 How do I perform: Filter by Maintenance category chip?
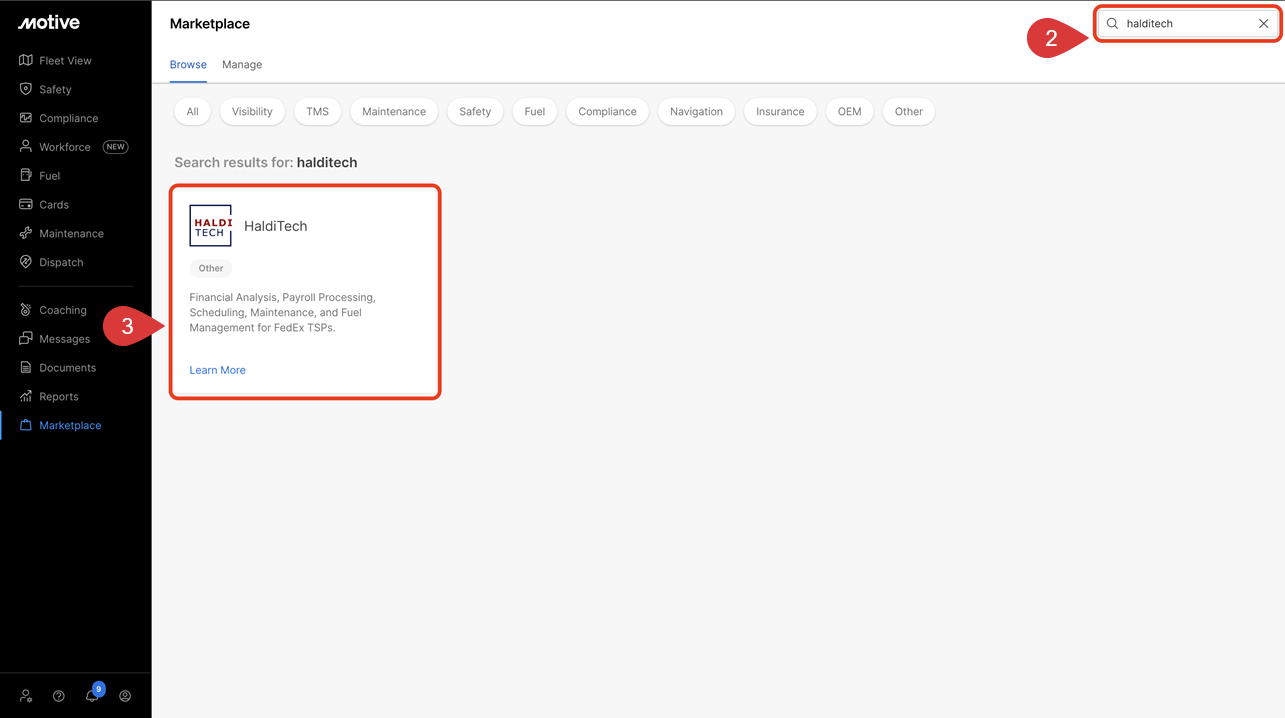(x=394, y=112)
